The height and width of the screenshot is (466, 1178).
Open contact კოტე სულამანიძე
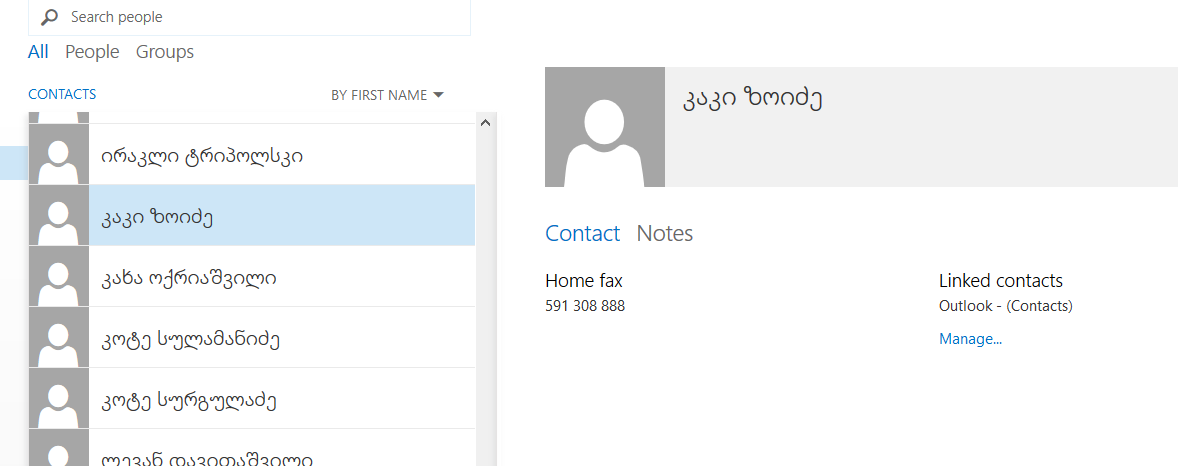pyautogui.click(x=190, y=339)
